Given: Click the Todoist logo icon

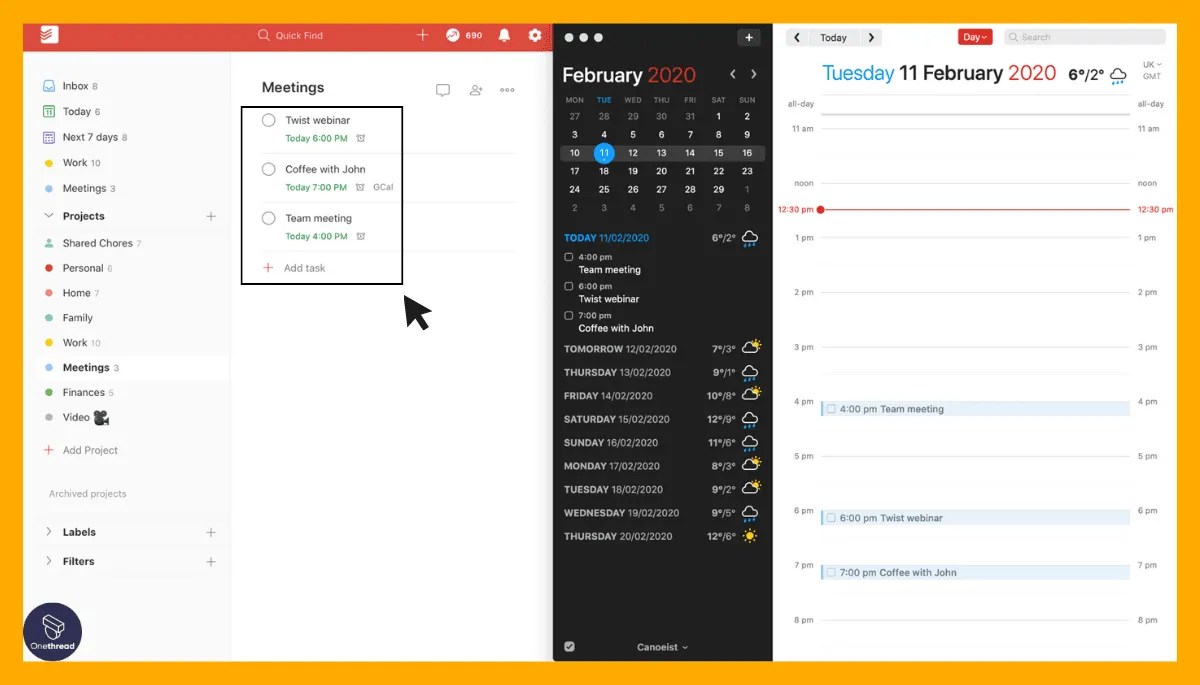Looking at the screenshot, I should coord(48,35).
